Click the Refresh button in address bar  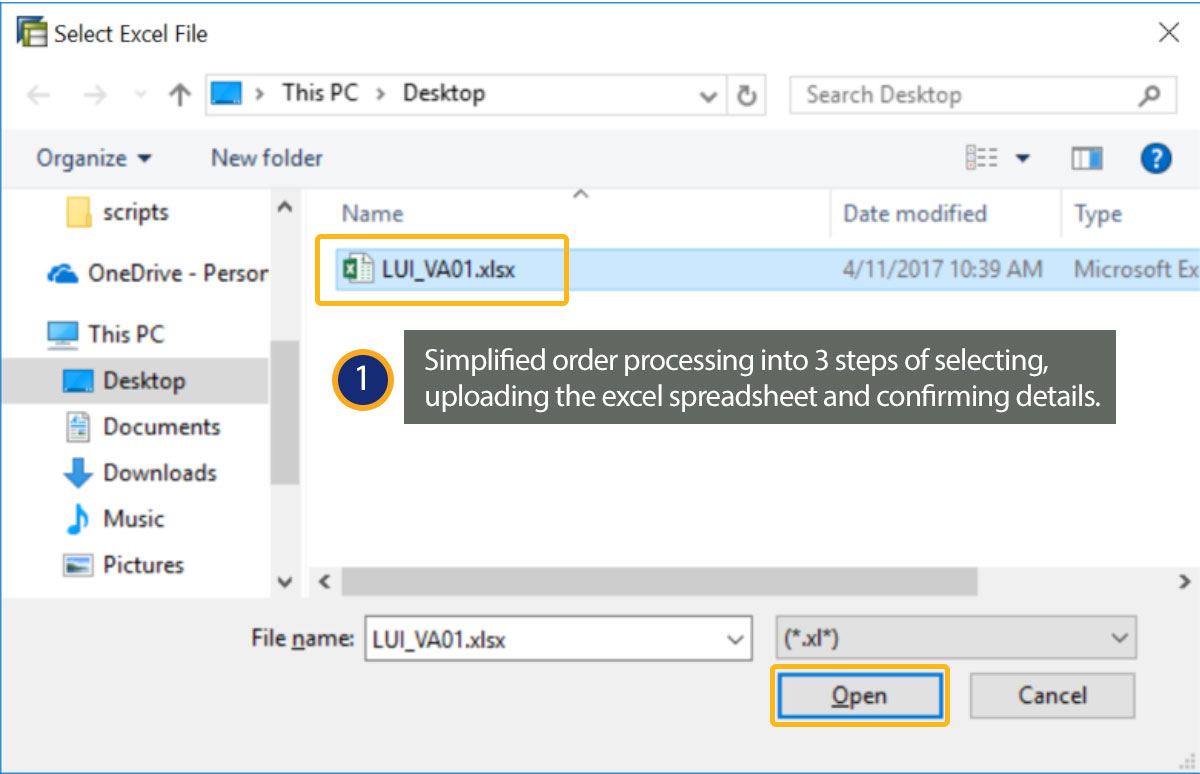pos(746,95)
